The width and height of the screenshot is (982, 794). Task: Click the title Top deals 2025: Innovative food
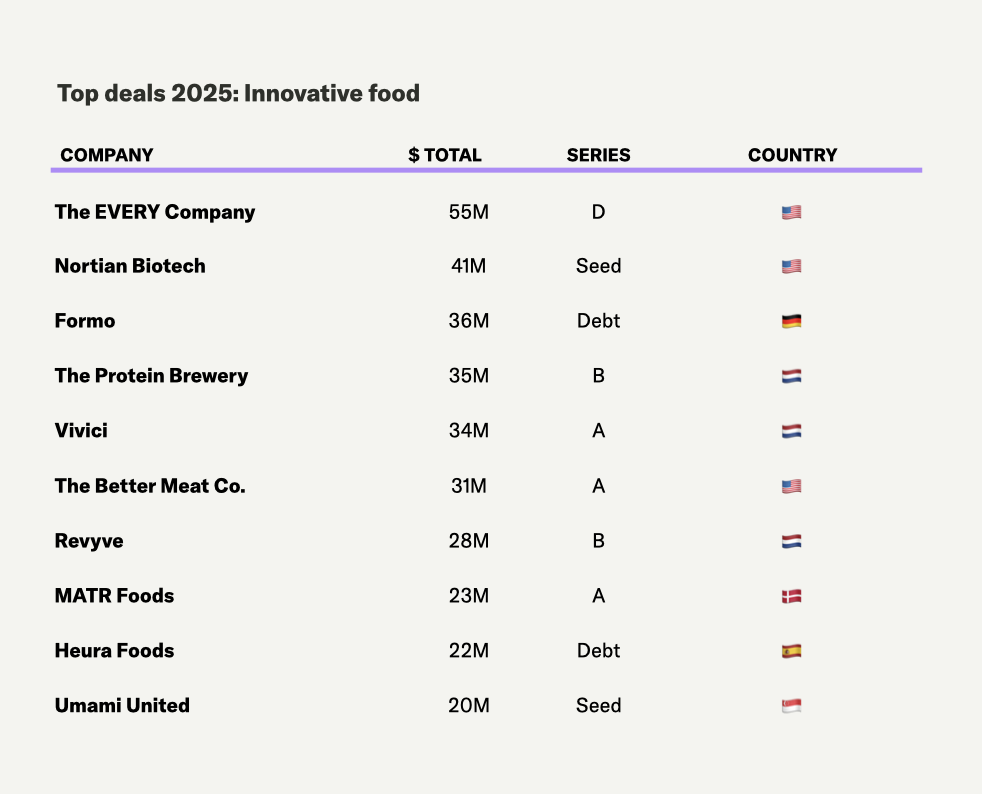click(238, 94)
